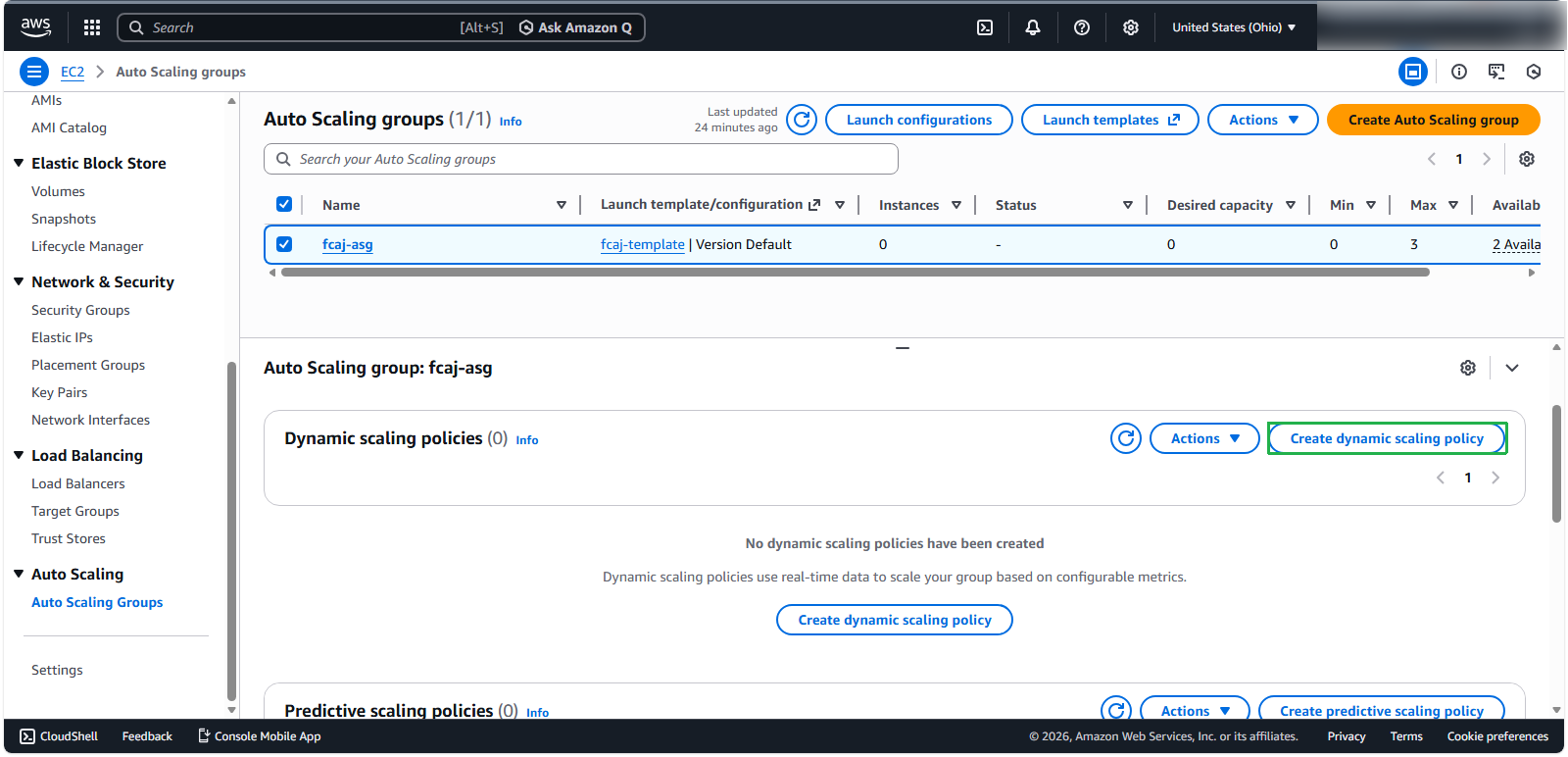Click the Create predictive scaling policy button
This screenshot has height=757, width=1568.
pos(1382,710)
